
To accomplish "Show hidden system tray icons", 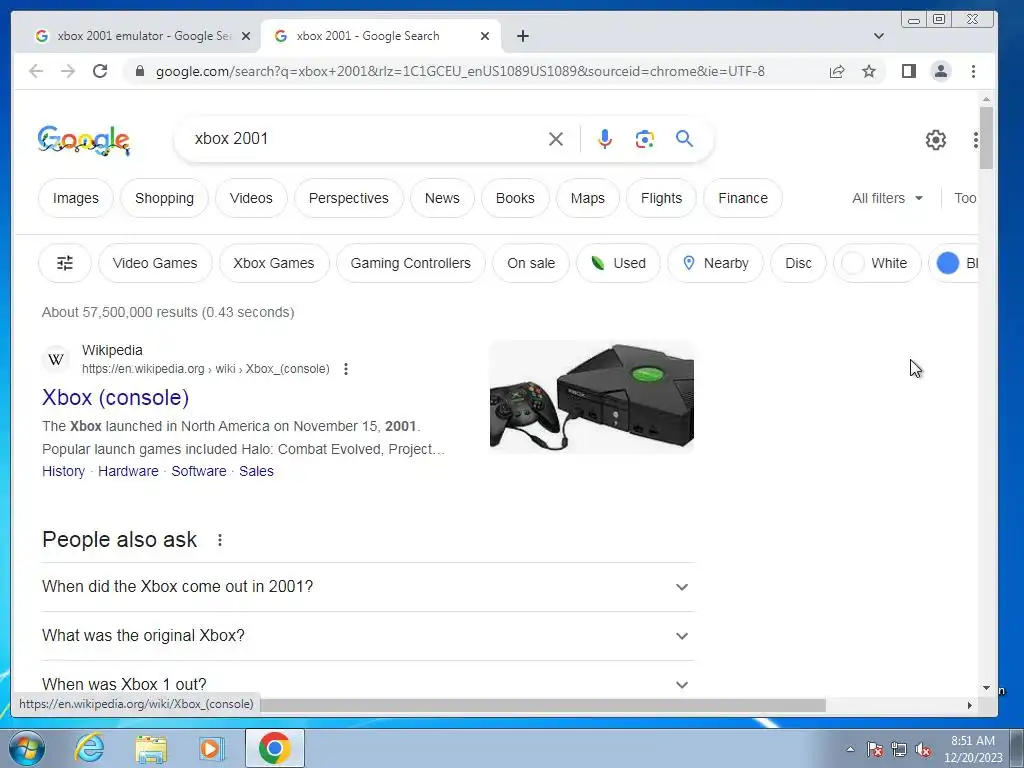I will click(850, 750).
